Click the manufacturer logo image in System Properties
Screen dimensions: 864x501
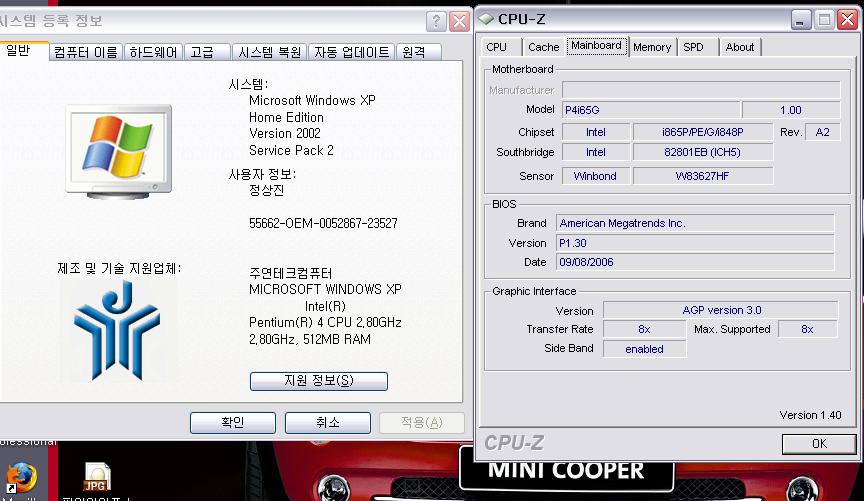pyautogui.click(x=117, y=331)
